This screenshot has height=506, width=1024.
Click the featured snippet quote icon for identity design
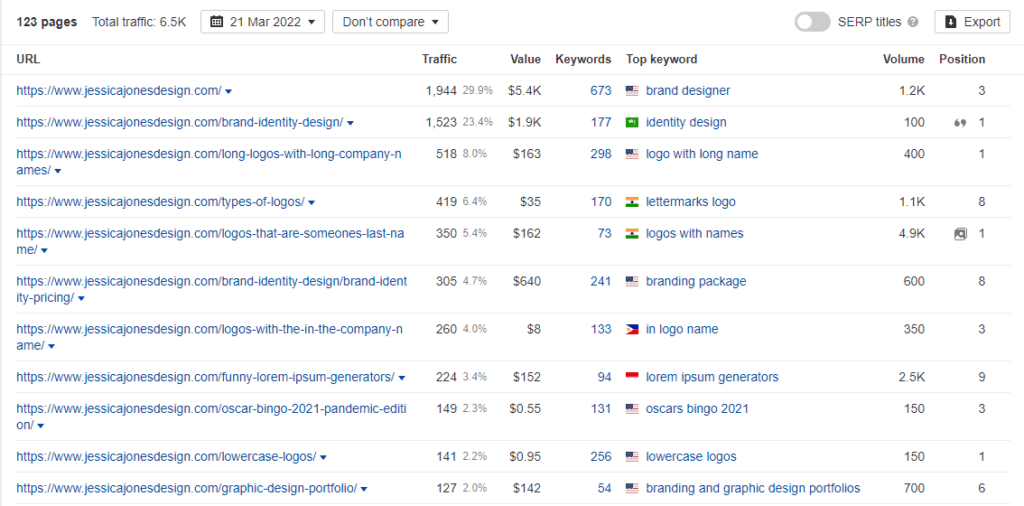tap(959, 123)
